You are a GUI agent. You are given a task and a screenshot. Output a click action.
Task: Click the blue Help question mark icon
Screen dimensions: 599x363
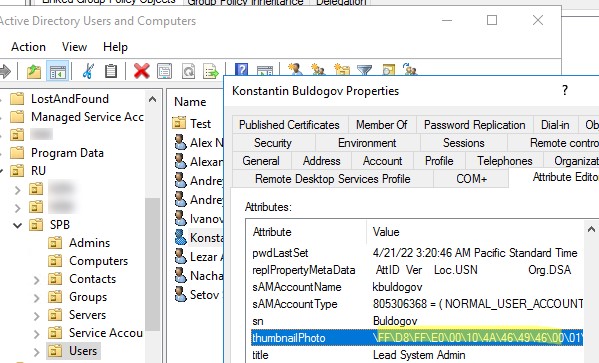click(x=241, y=69)
